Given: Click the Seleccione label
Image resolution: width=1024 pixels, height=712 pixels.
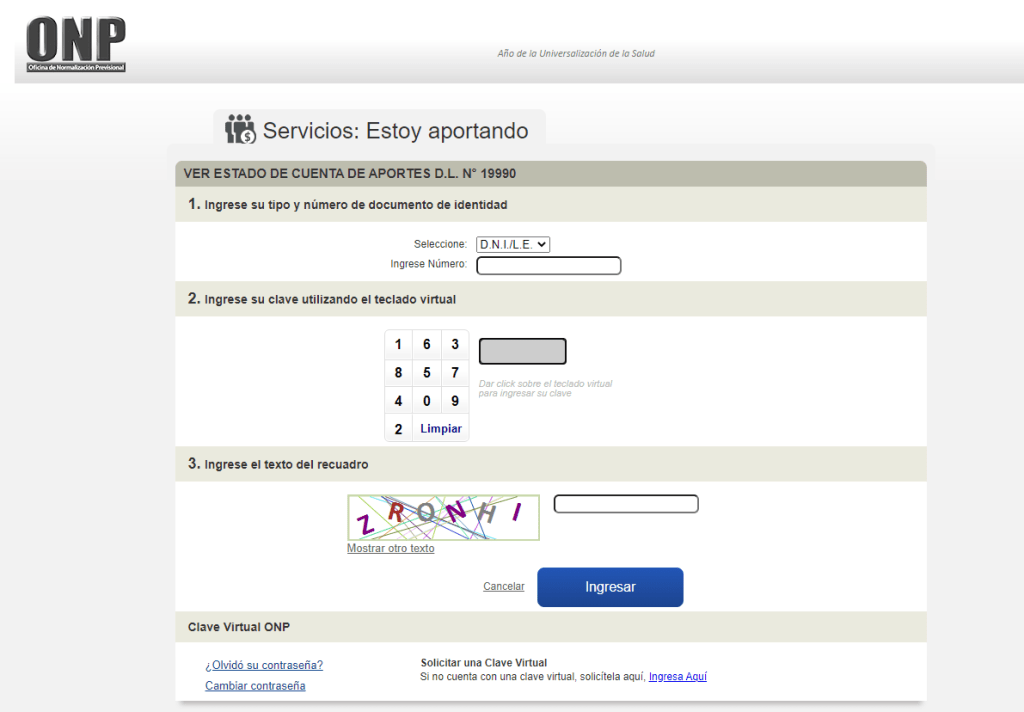Looking at the screenshot, I should [x=440, y=244].
